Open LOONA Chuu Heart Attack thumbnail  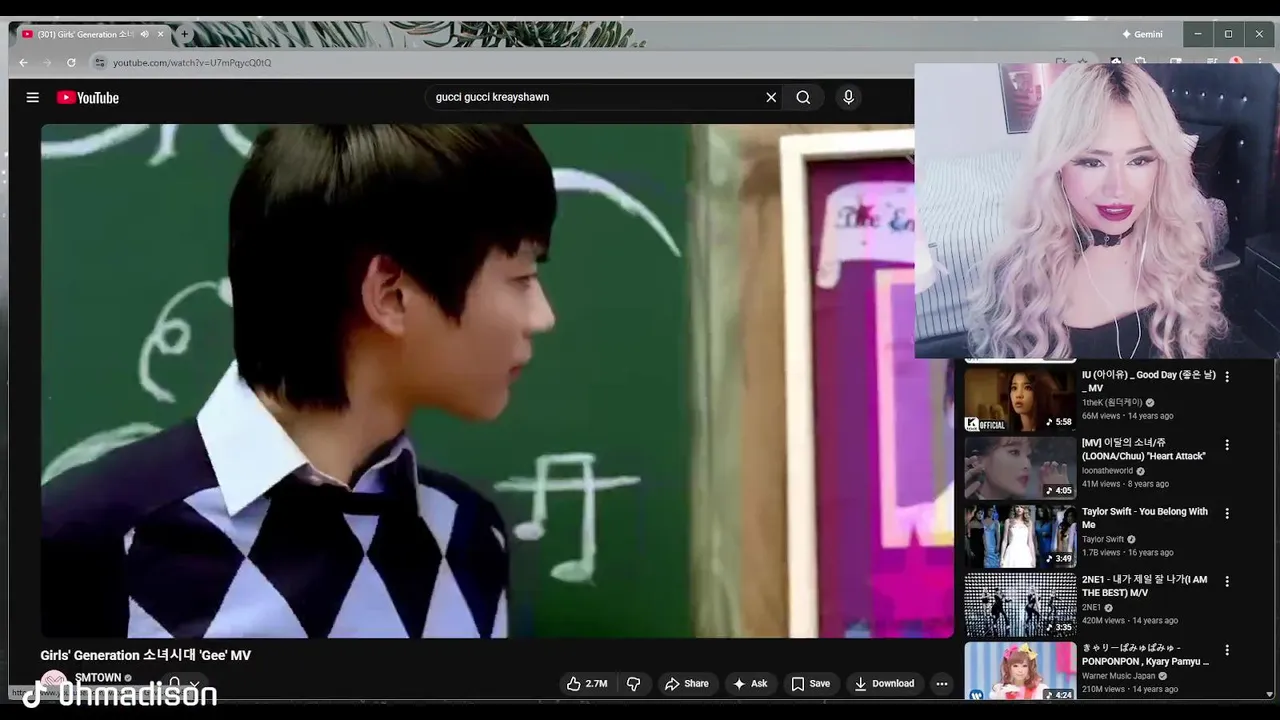pyautogui.click(x=1020, y=467)
